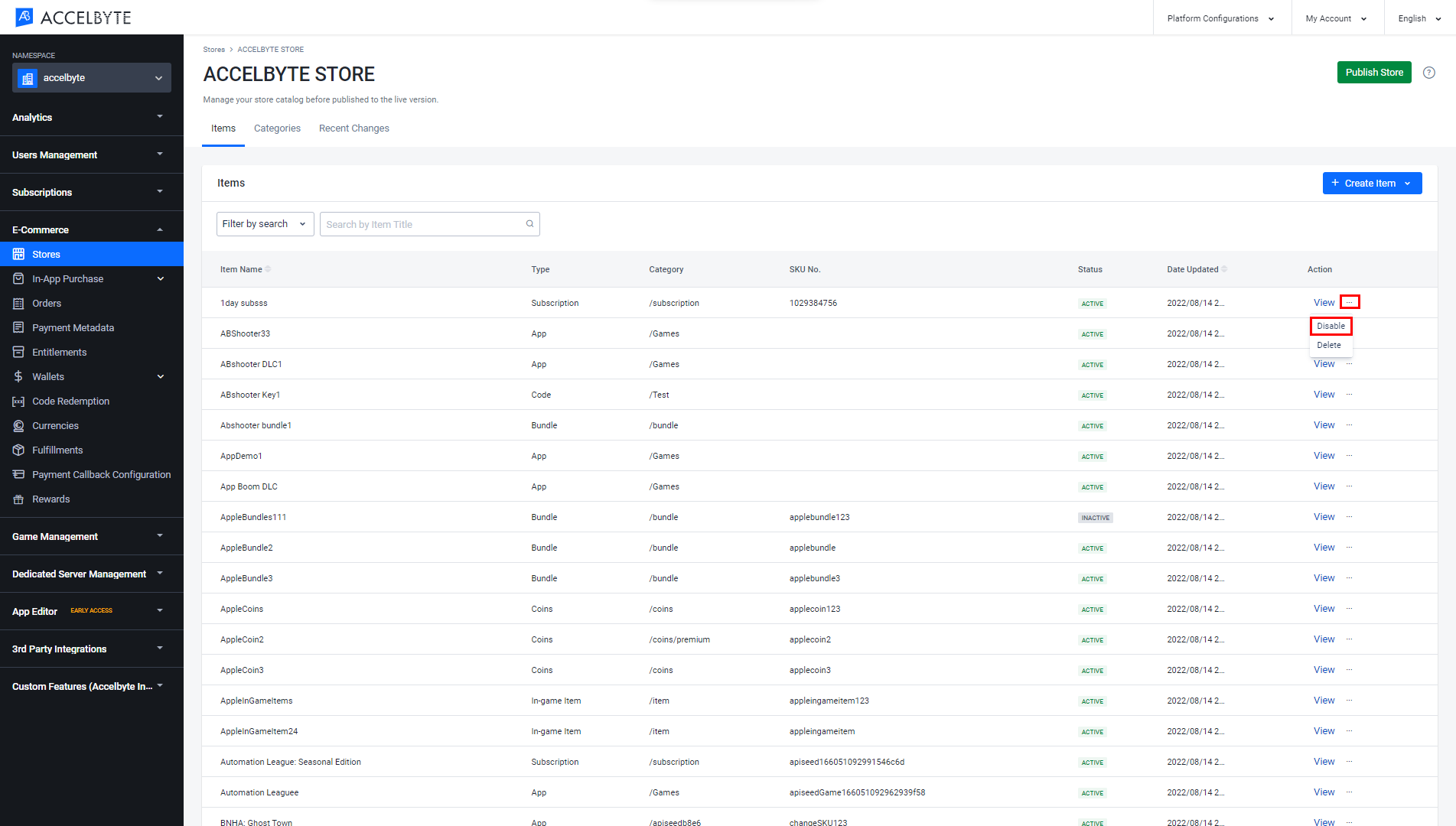The image size is (1456, 826).
Task: Click the Create Item button
Action: point(1372,184)
